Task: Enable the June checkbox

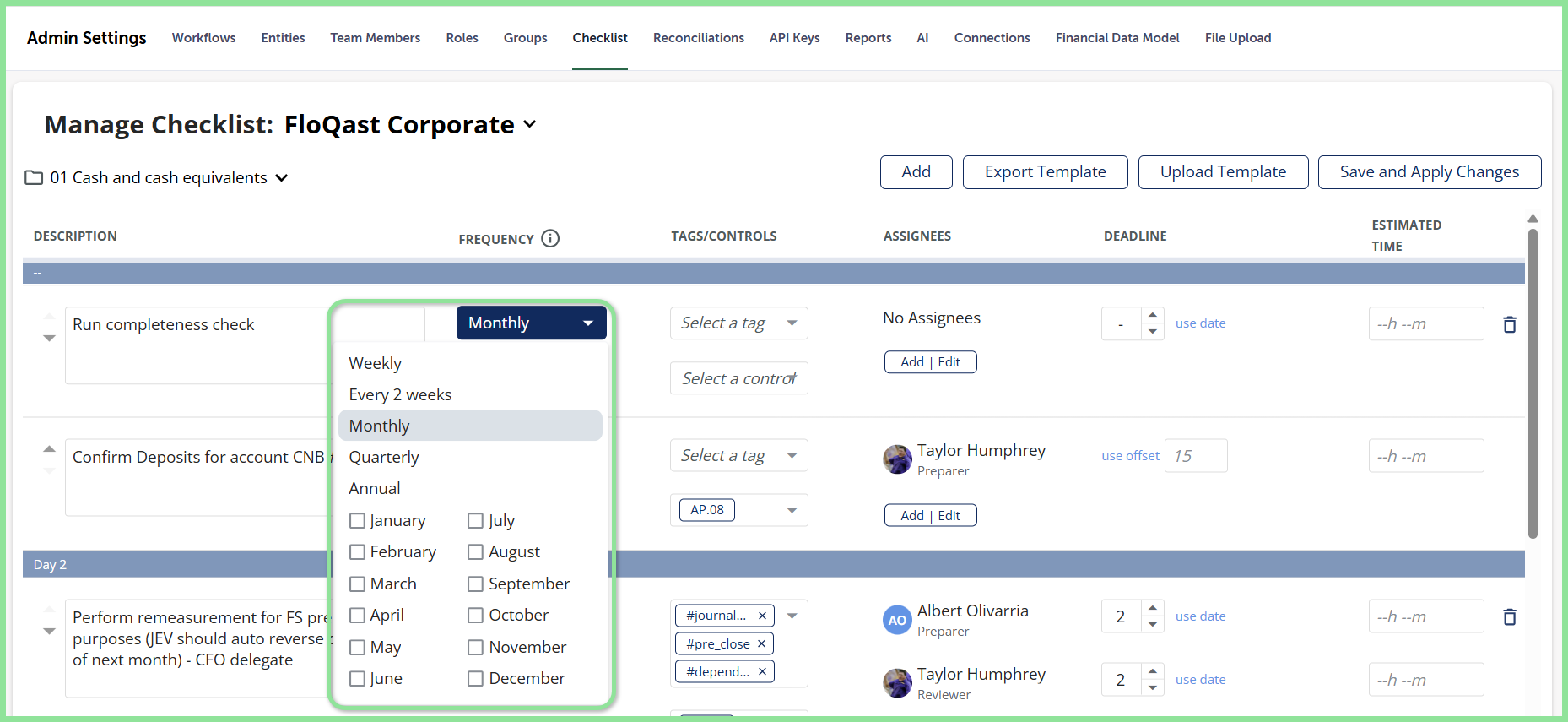Action: (x=357, y=679)
